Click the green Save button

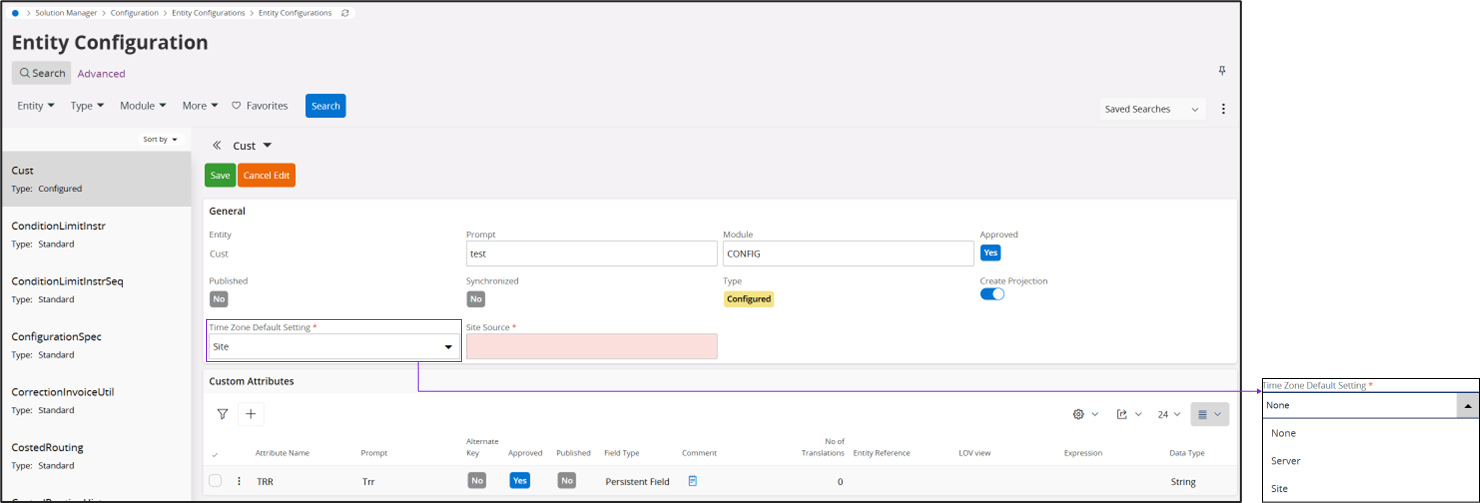[220, 175]
